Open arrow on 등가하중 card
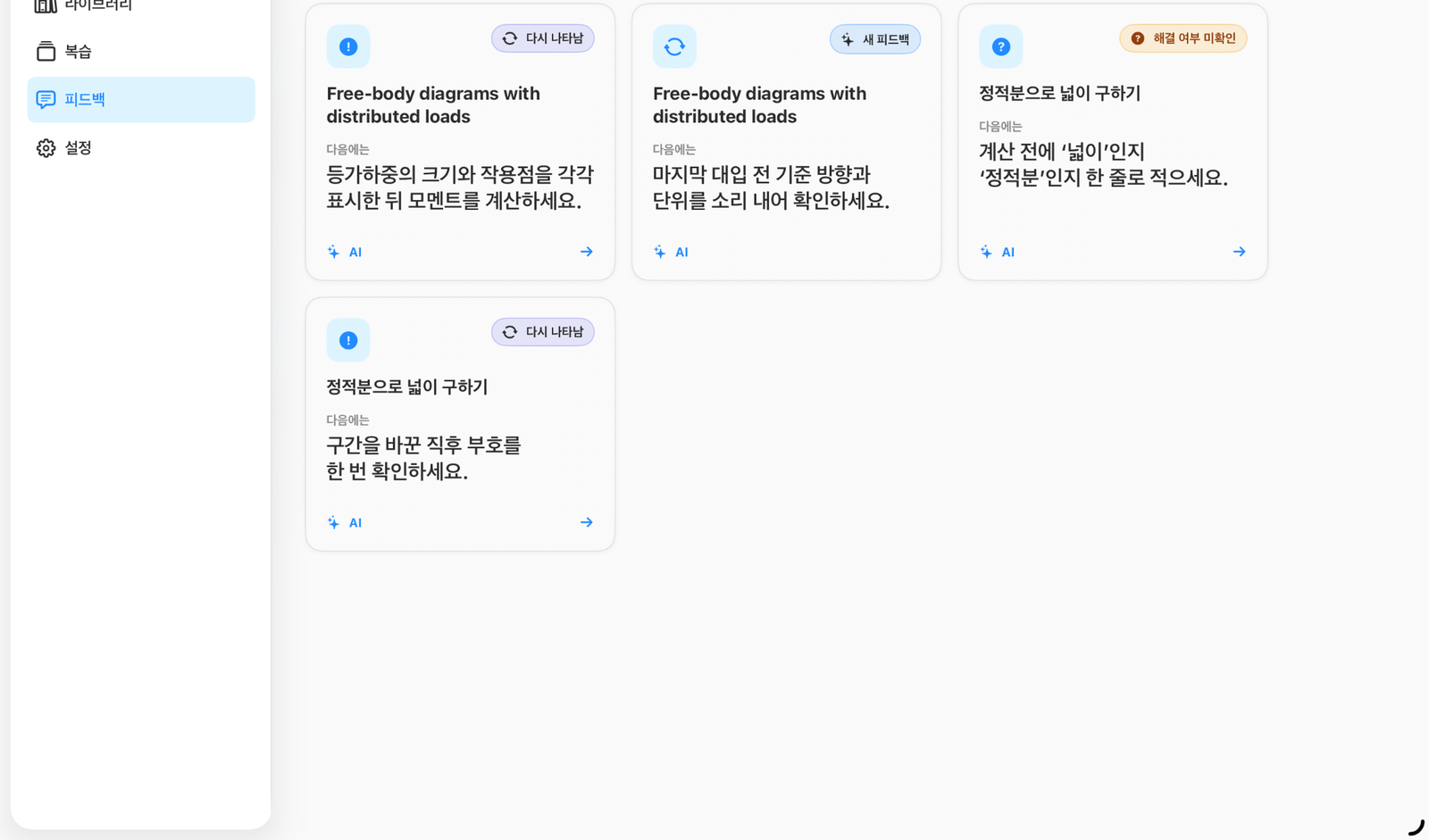 click(586, 252)
